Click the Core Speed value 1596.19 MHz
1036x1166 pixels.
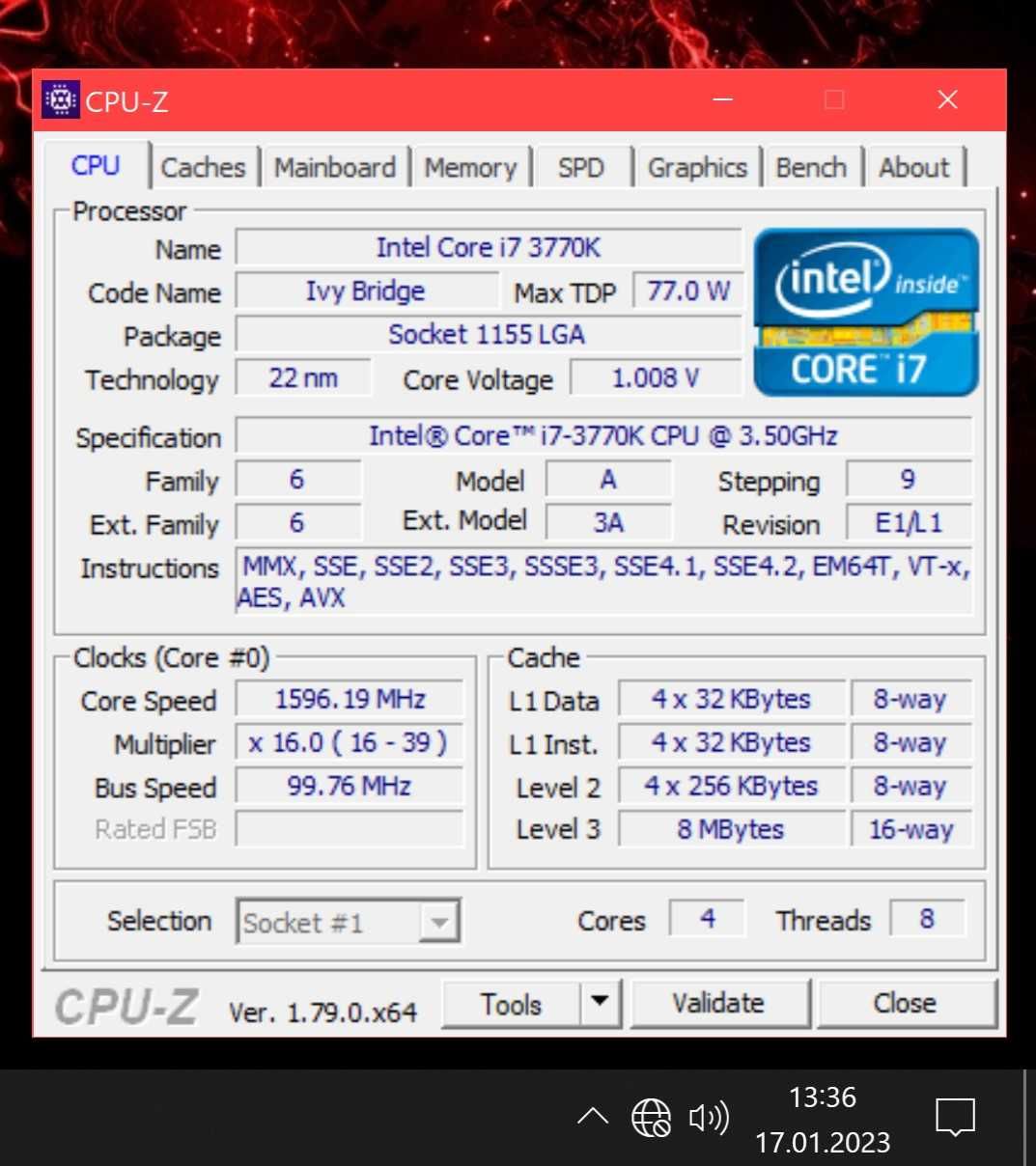[350, 699]
